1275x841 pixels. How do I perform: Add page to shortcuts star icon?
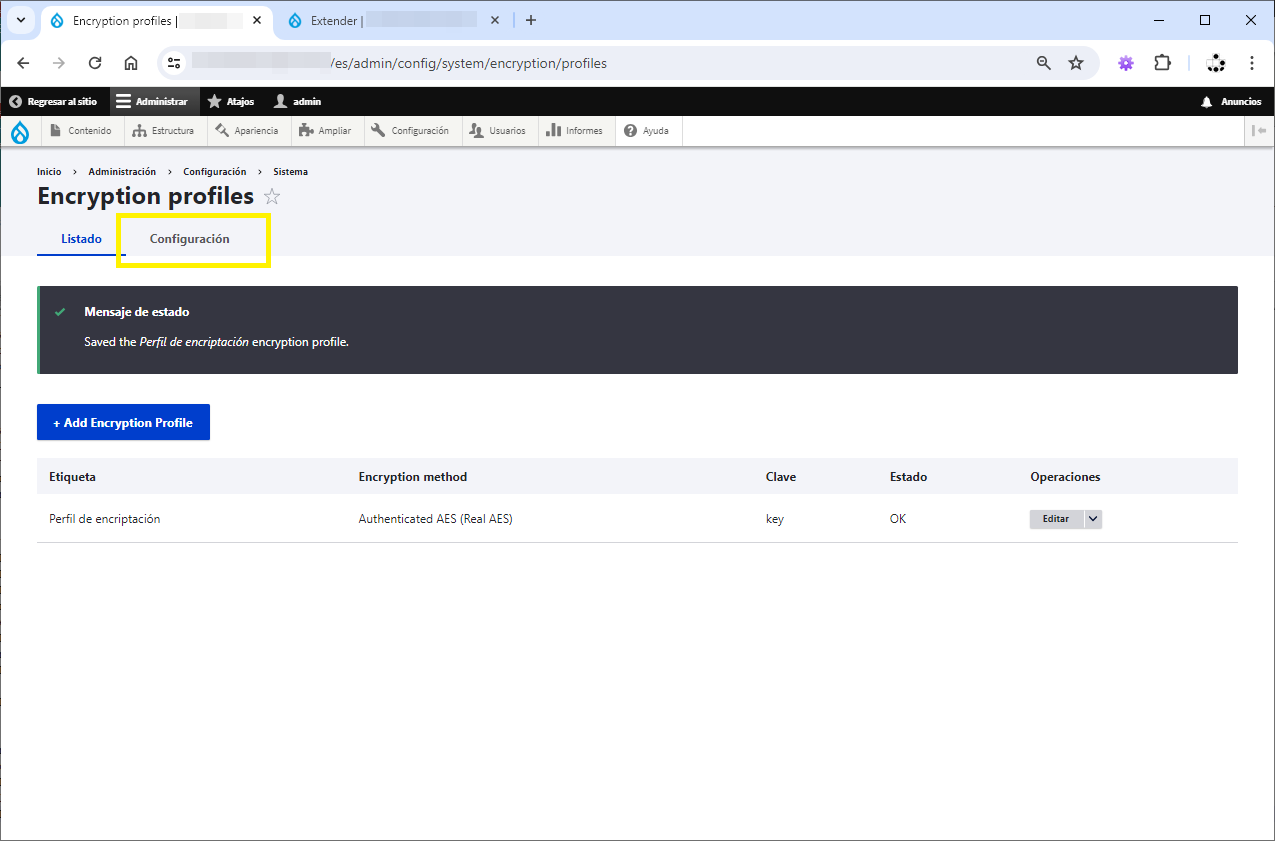coord(272,197)
